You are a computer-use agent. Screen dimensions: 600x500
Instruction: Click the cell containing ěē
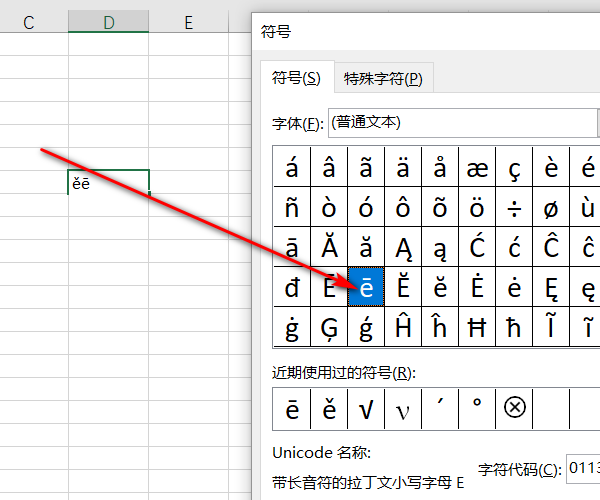click(x=109, y=182)
